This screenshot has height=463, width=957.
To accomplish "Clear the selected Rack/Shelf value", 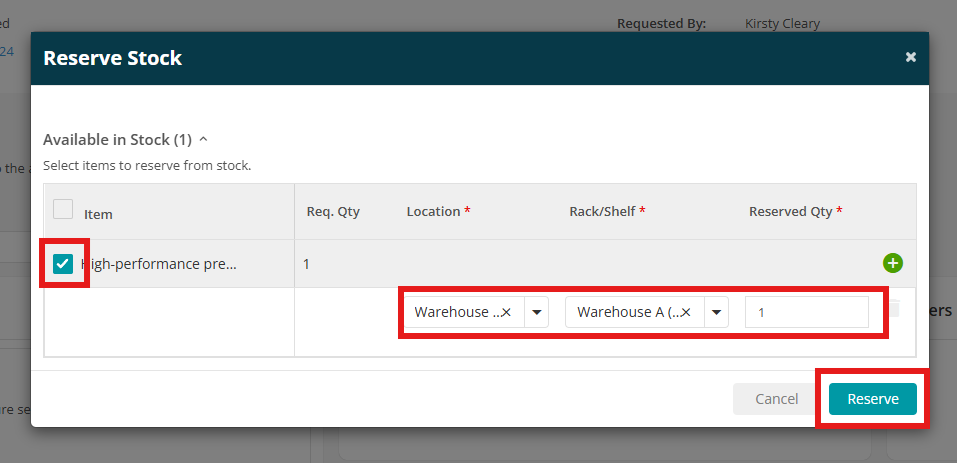I will click(686, 312).
